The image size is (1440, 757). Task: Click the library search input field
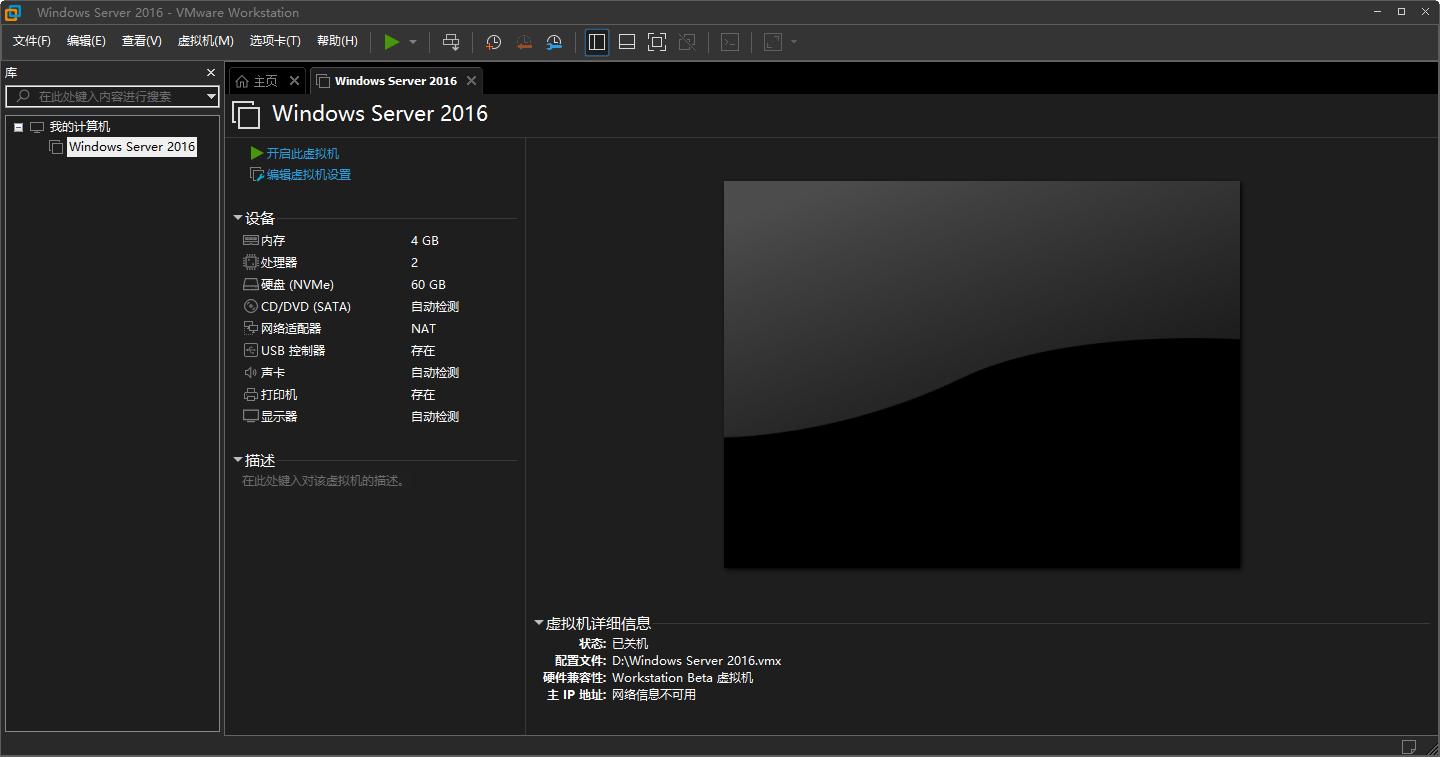pyautogui.click(x=112, y=96)
